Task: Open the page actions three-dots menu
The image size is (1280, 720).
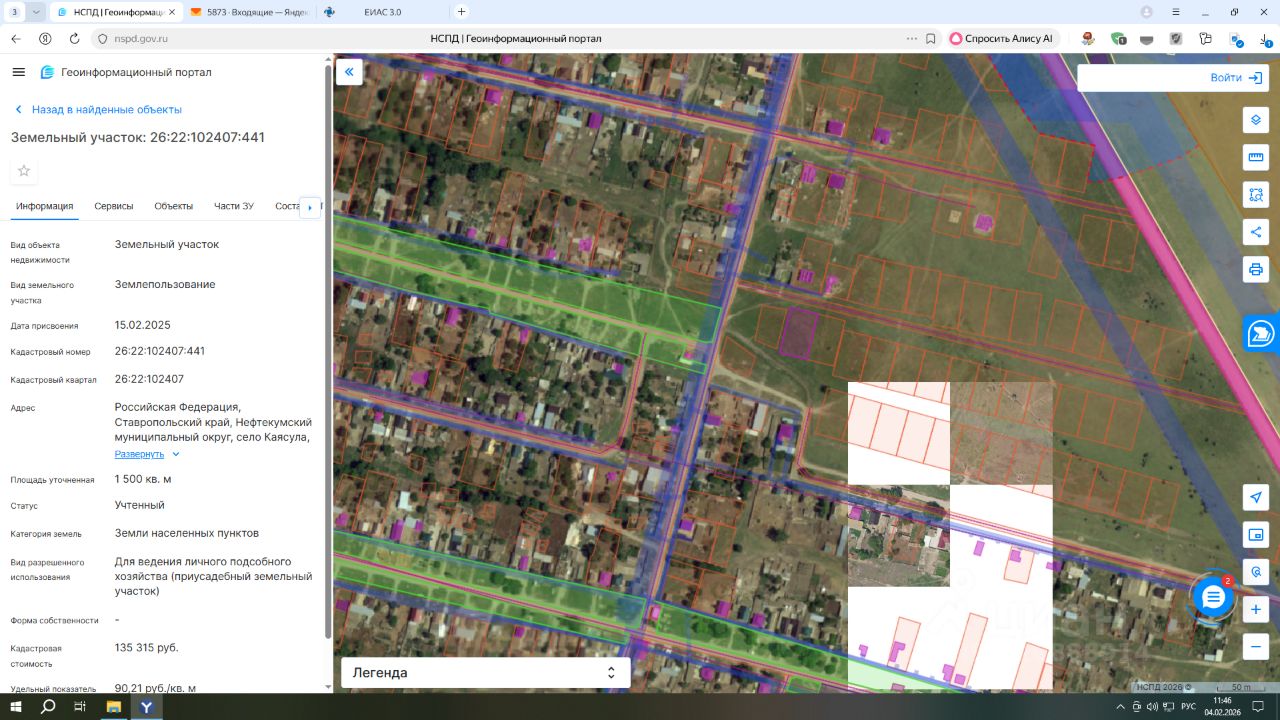Action: click(x=911, y=38)
